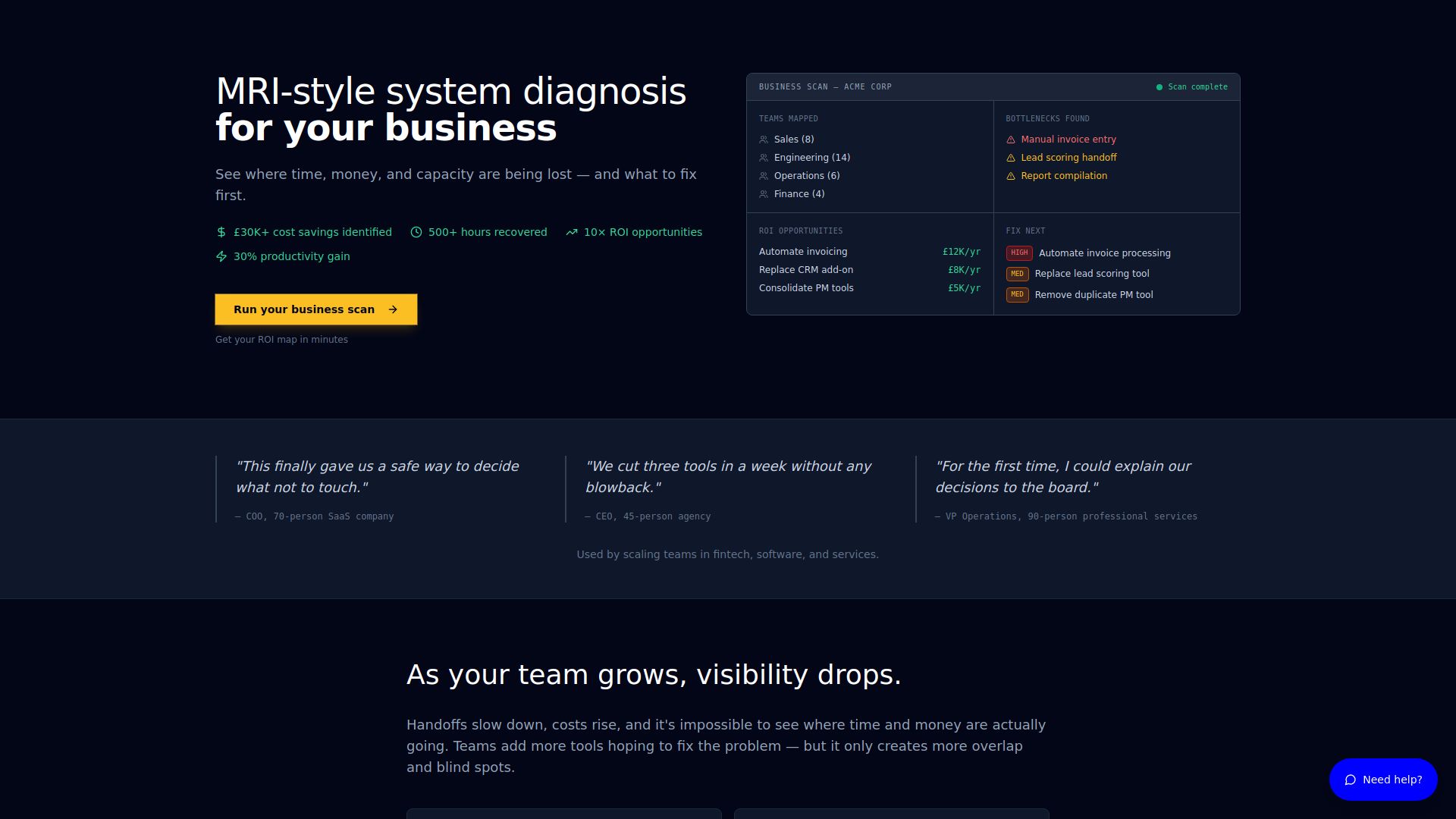Click the dollar sign cost savings icon
The height and width of the screenshot is (819, 1456).
pos(221,232)
